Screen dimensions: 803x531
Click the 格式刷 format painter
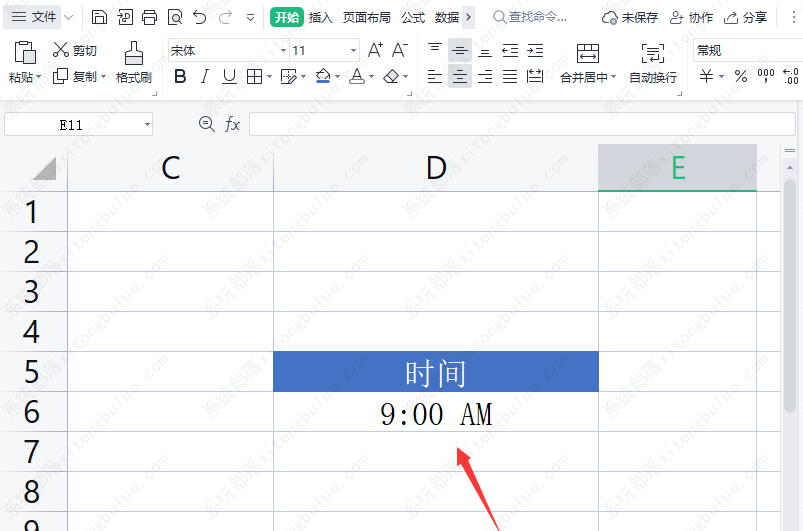(134, 62)
